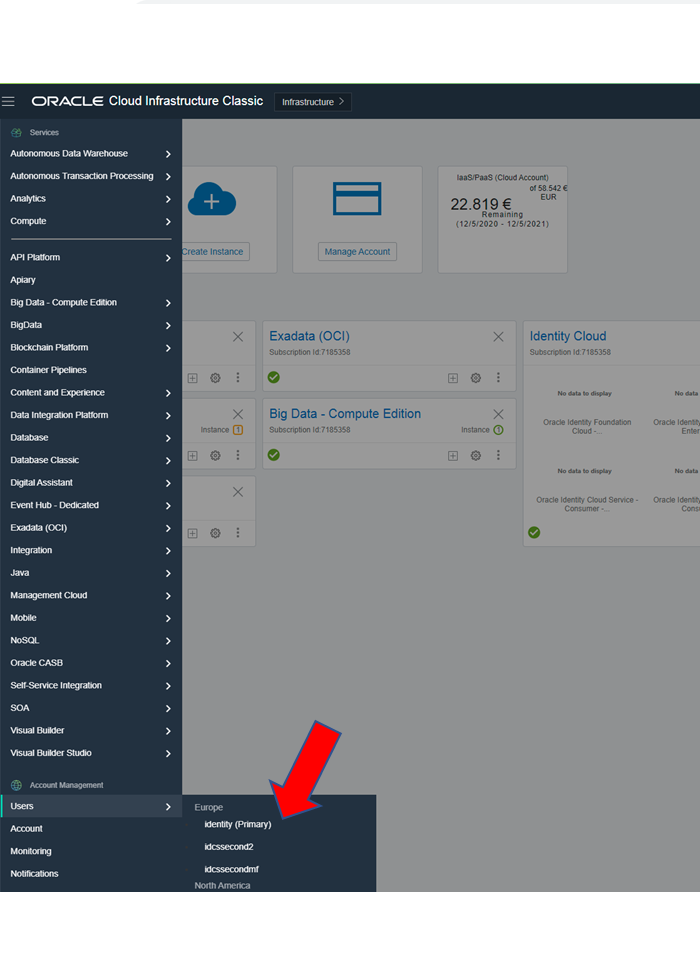Open the Content and Experience item

click(58, 393)
